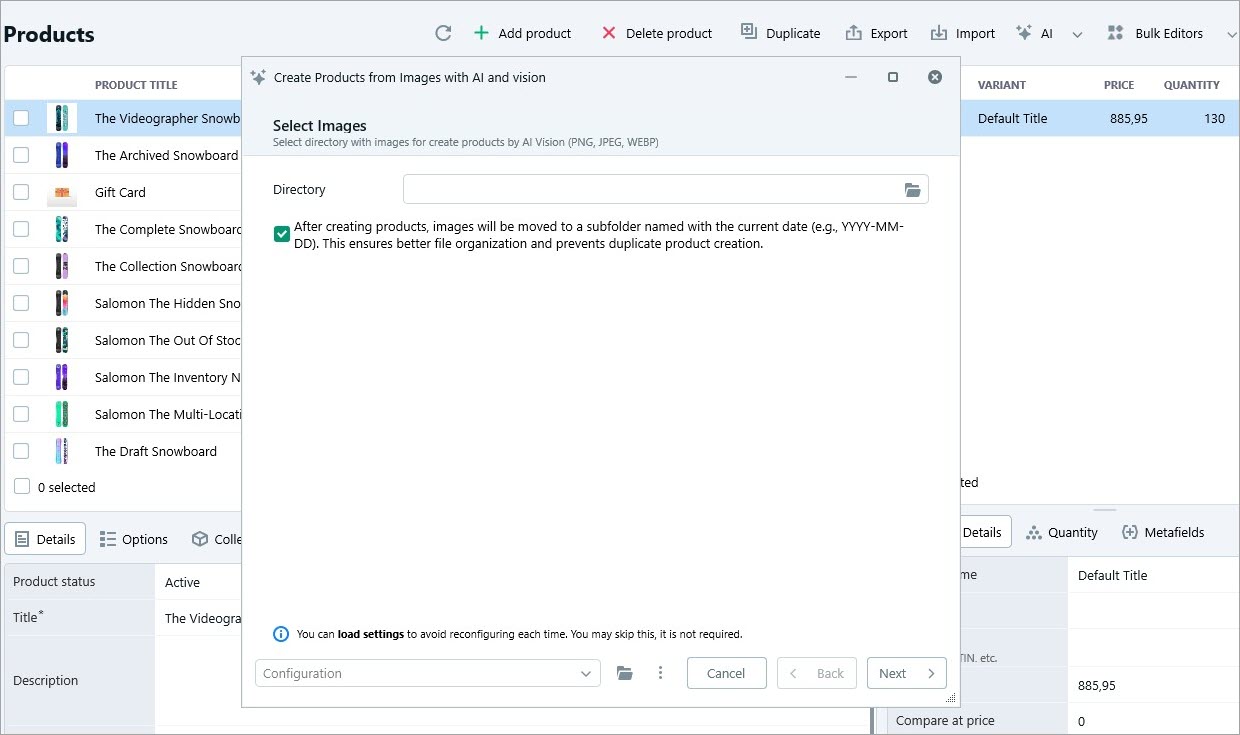Cancel the Create Products dialog

726,673
